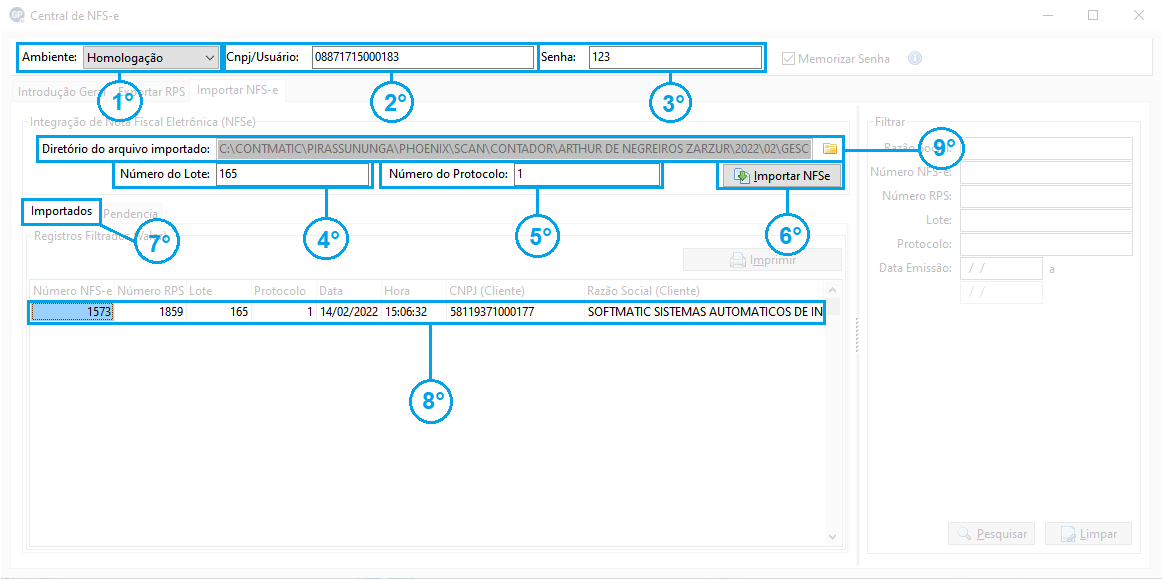Minimize the Central de NFS-e window
The height and width of the screenshot is (580, 1163).
click(1047, 15)
